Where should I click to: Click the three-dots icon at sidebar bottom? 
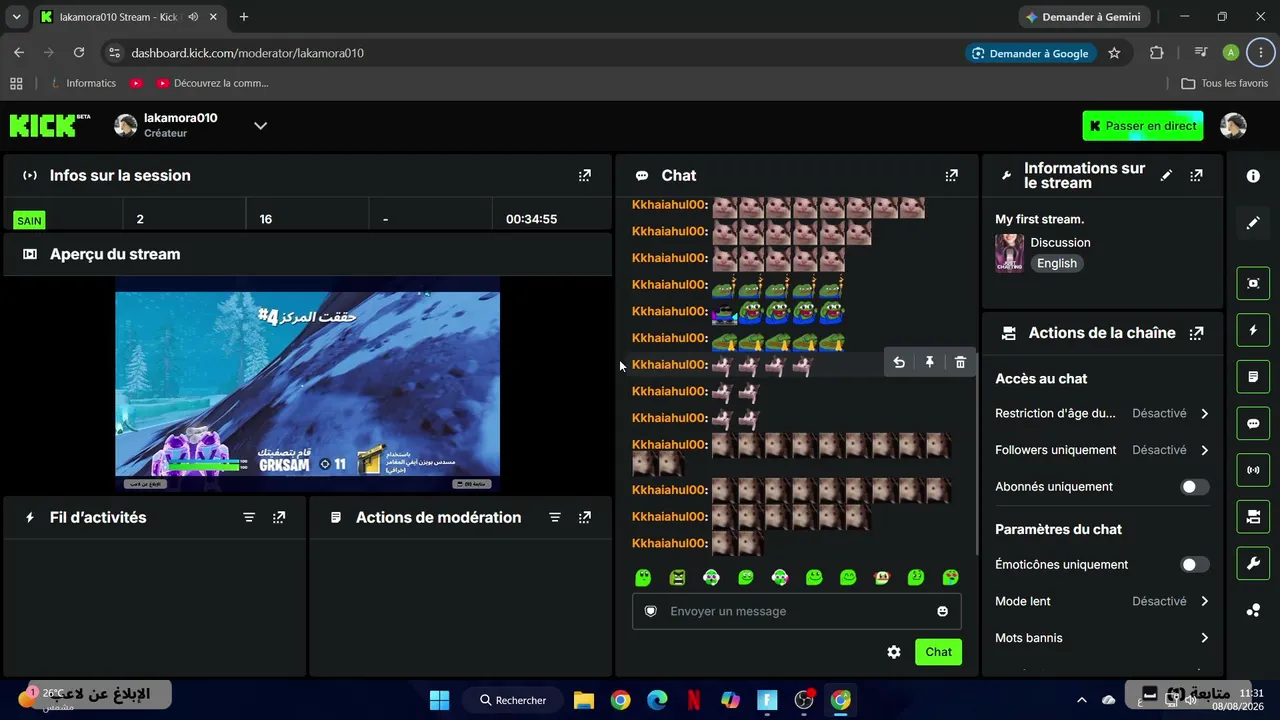(x=1253, y=611)
